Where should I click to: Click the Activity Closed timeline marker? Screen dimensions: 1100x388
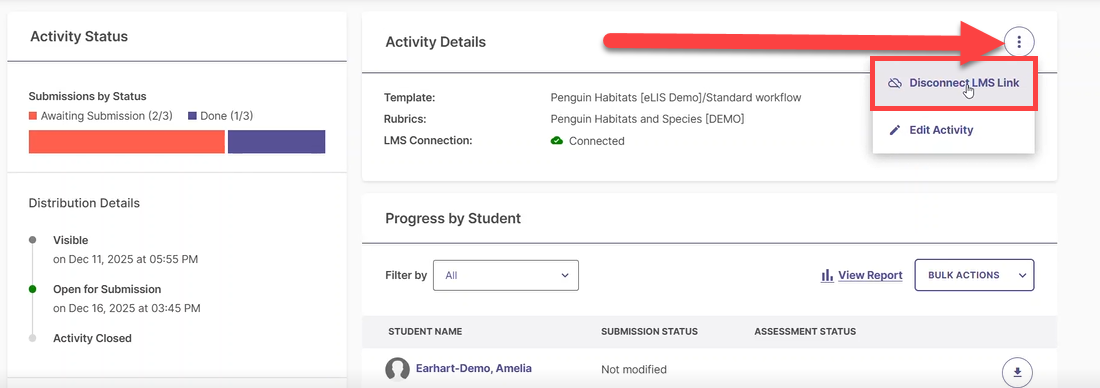32,338
